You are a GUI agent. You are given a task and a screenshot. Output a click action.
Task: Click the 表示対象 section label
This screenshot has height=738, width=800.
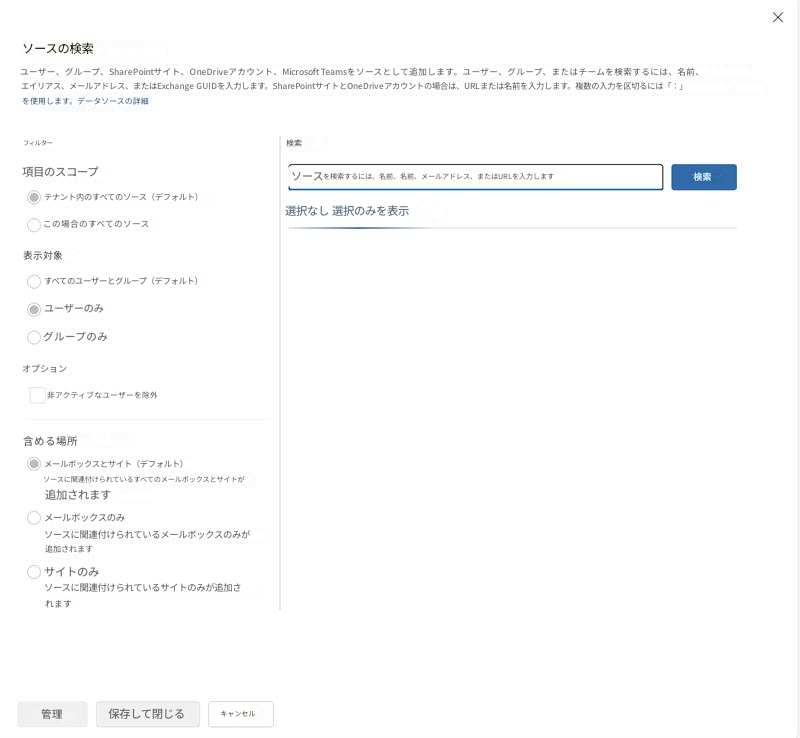pyautogui.click(x=43, y=256)
